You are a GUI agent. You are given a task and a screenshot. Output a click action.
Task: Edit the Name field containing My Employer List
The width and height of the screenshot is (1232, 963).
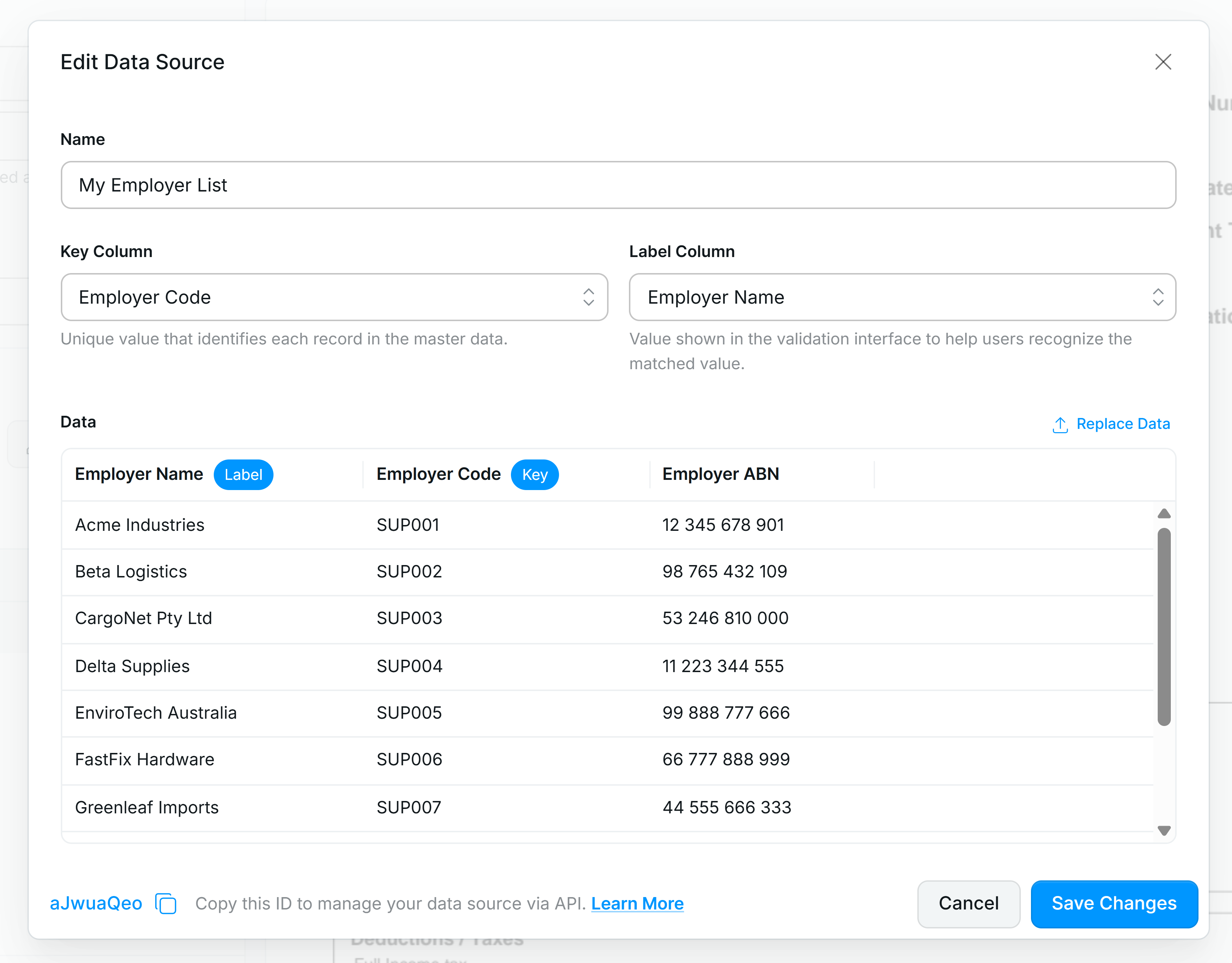[x=618, y=185]
